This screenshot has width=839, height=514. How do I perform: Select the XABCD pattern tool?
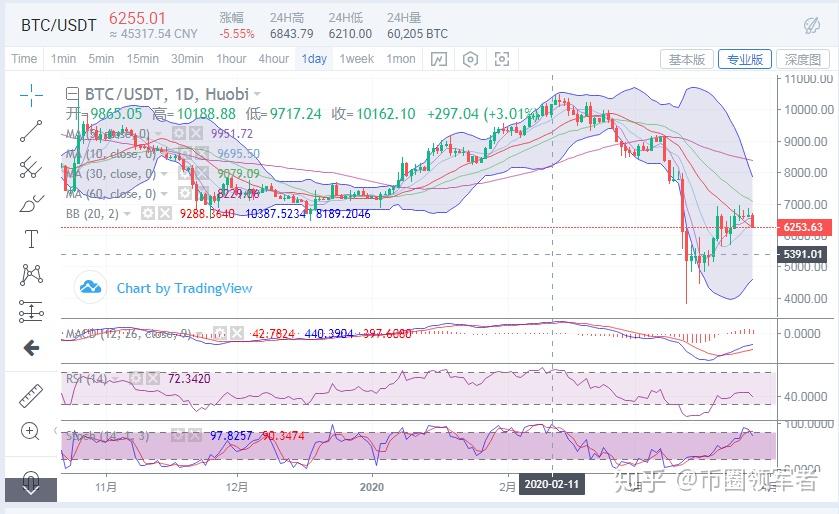point(31,275)
